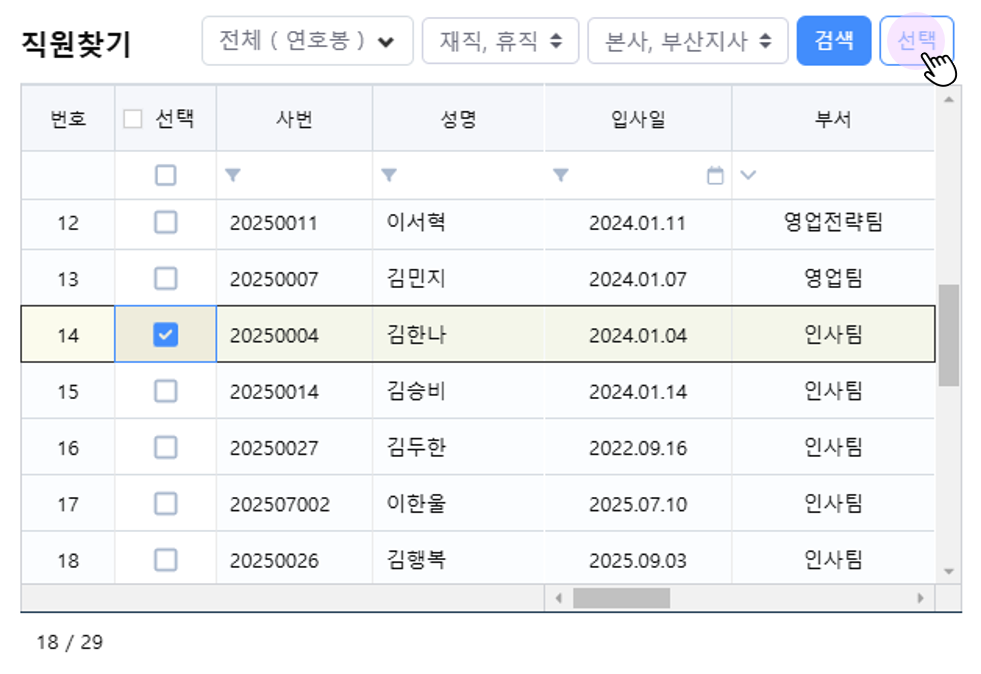Viewport: 981px width, 674px height.
Task: Click the 입사일 column header
Action: coord(638,119)
